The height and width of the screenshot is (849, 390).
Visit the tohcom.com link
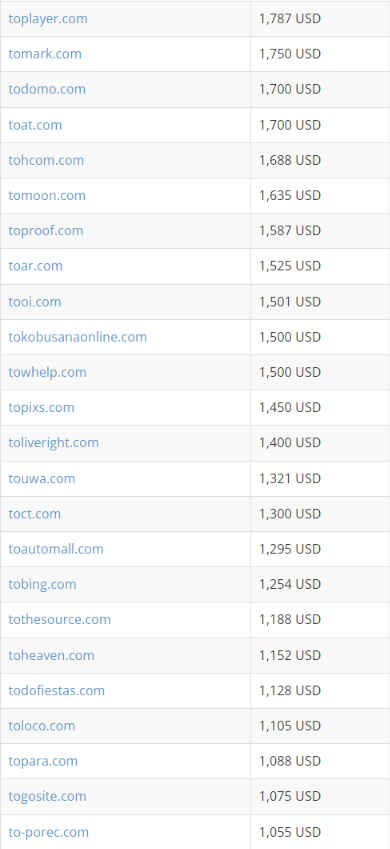(46, 160)
